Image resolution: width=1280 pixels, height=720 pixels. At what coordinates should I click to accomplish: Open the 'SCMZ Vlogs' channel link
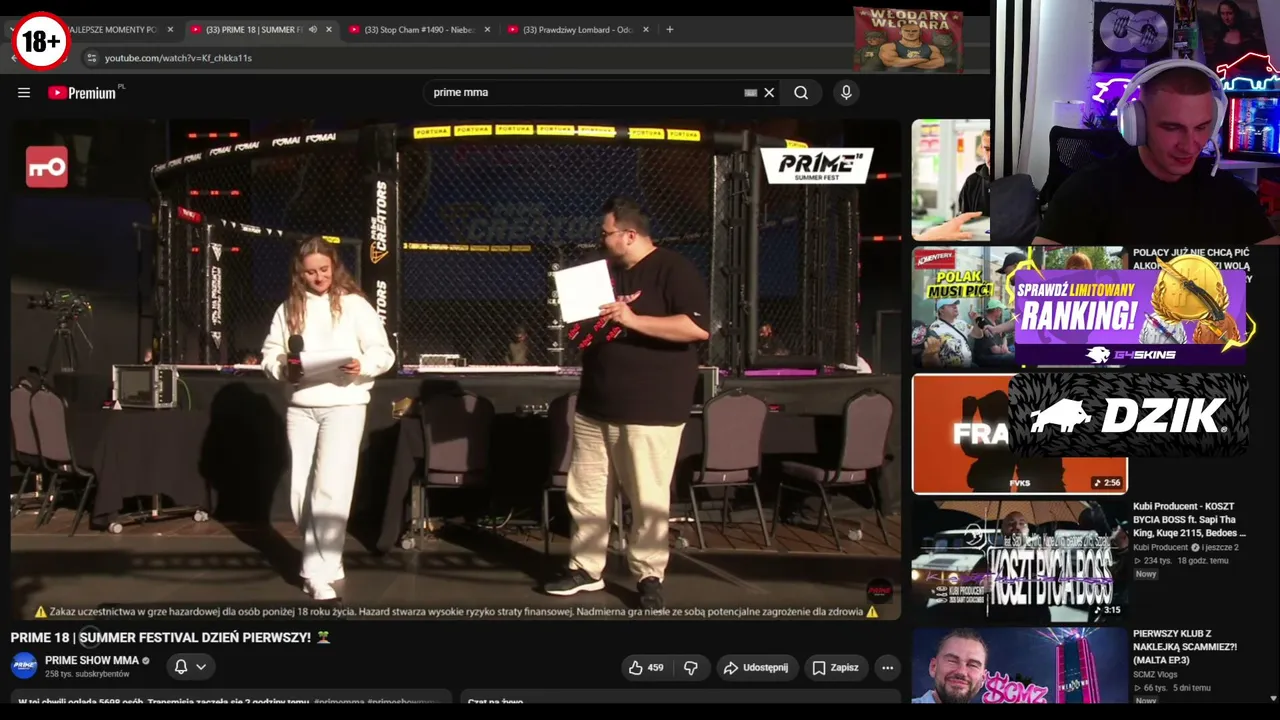[1157, 674]
